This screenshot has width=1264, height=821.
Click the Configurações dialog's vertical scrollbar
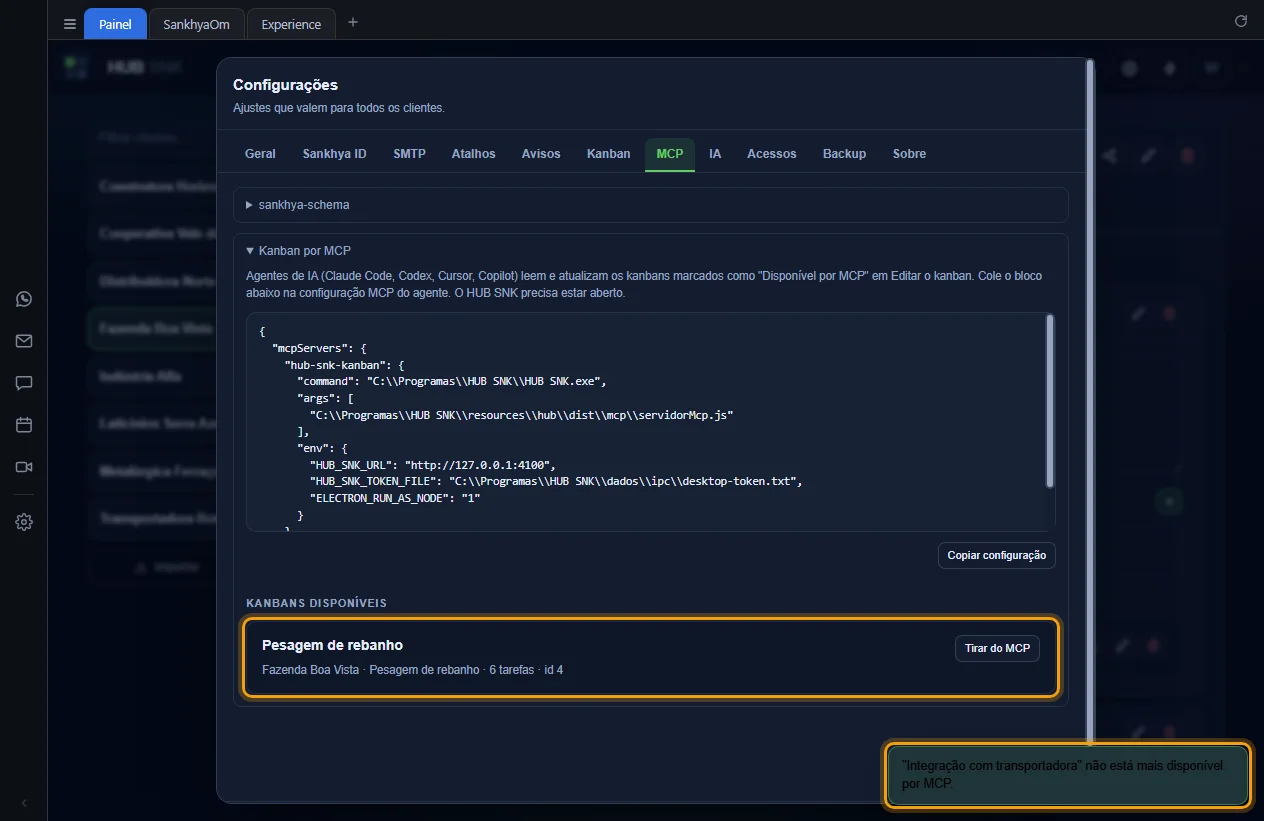pos(1090,400)
